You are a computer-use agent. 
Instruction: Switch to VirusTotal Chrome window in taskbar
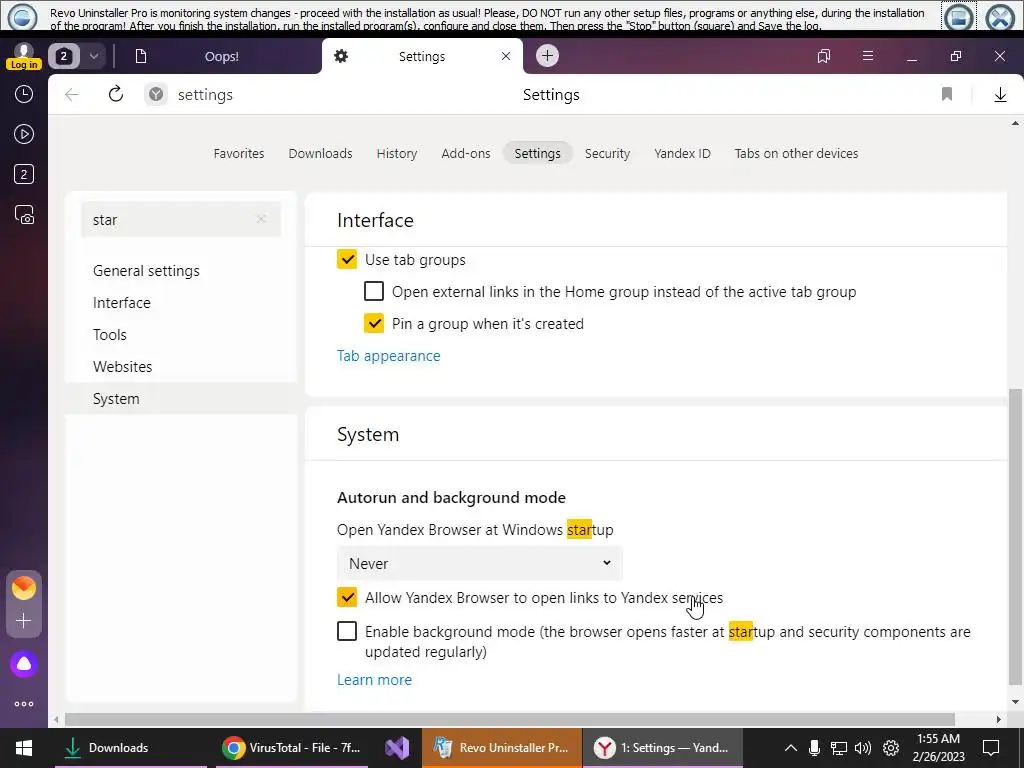coord(291,748)
